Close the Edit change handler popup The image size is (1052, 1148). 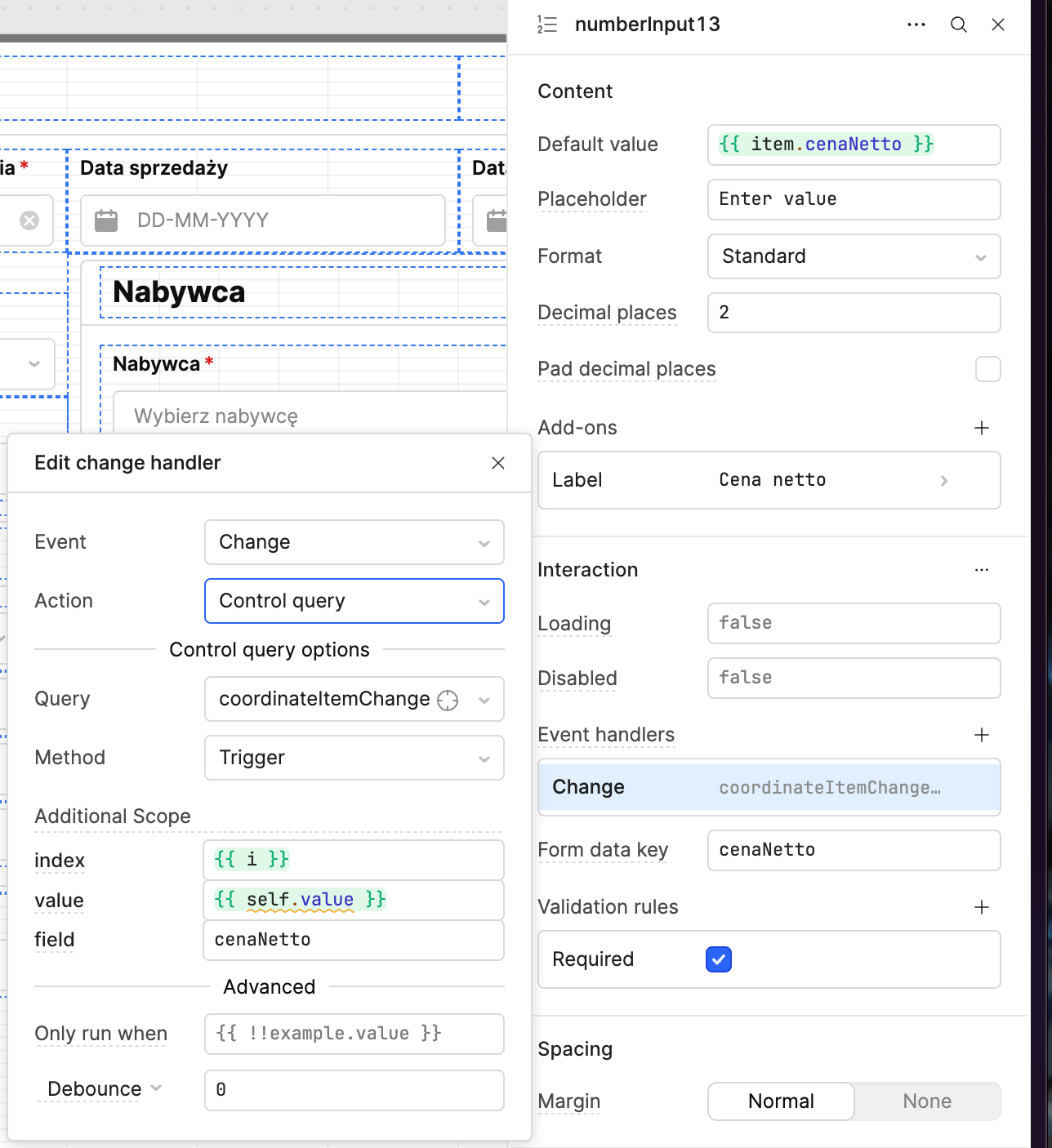(498, 463)
